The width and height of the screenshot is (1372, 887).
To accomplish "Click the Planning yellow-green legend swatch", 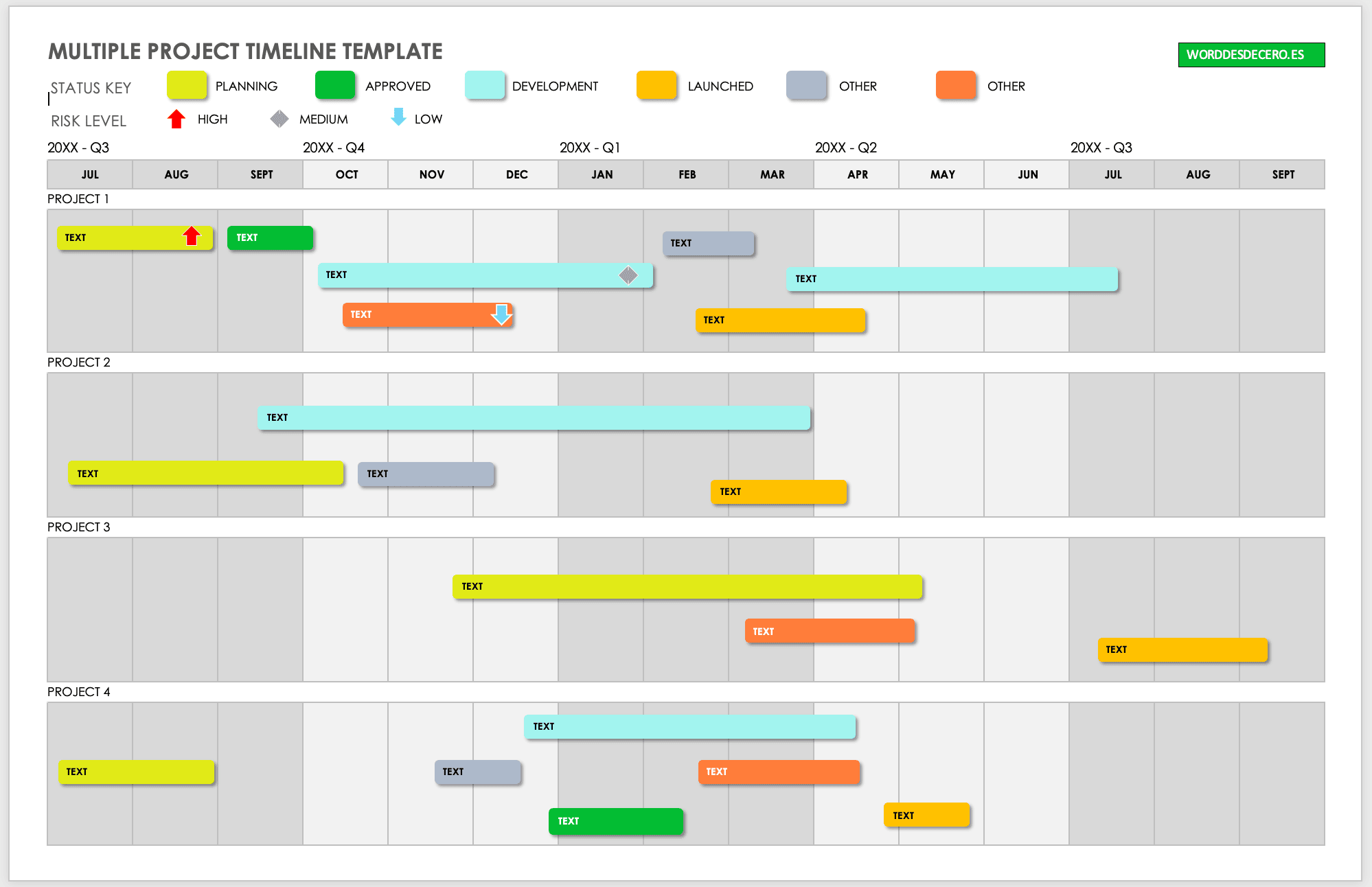I will coord(187,85).
